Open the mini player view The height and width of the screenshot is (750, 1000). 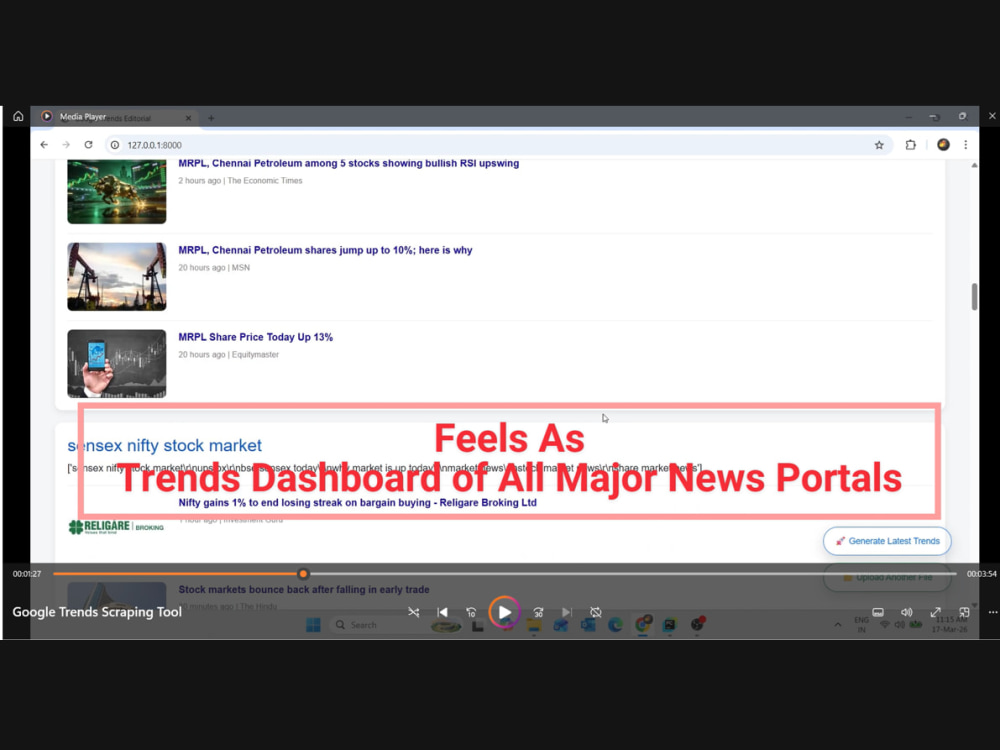point(964,612)
